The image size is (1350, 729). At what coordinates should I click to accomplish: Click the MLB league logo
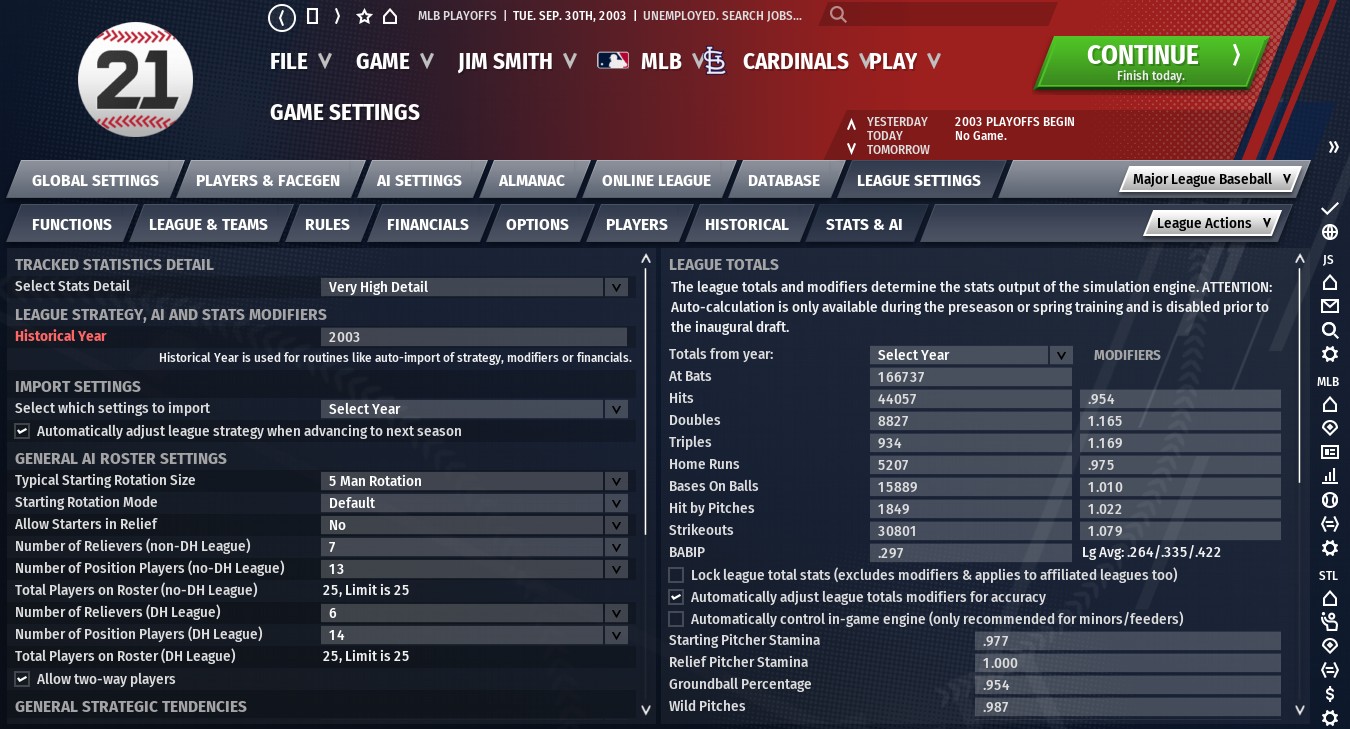[x=613, y=61]
